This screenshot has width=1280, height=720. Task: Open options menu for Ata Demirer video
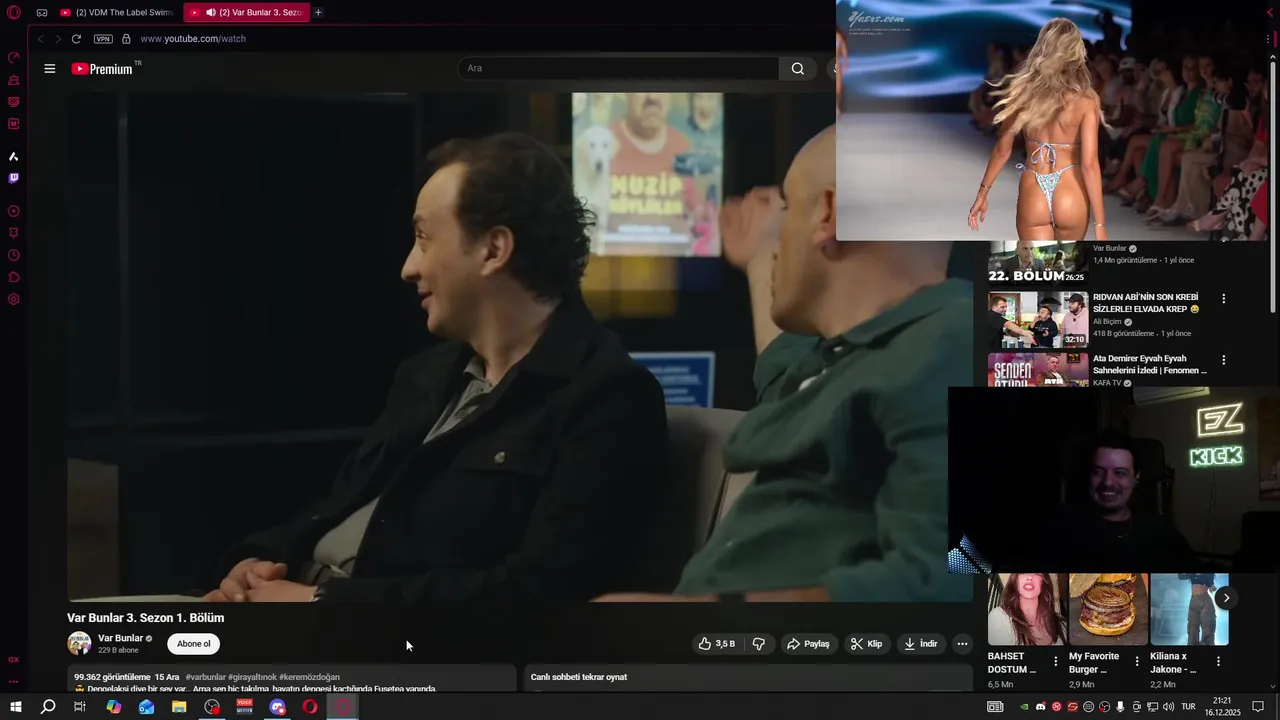click(x=1223, y=360)
